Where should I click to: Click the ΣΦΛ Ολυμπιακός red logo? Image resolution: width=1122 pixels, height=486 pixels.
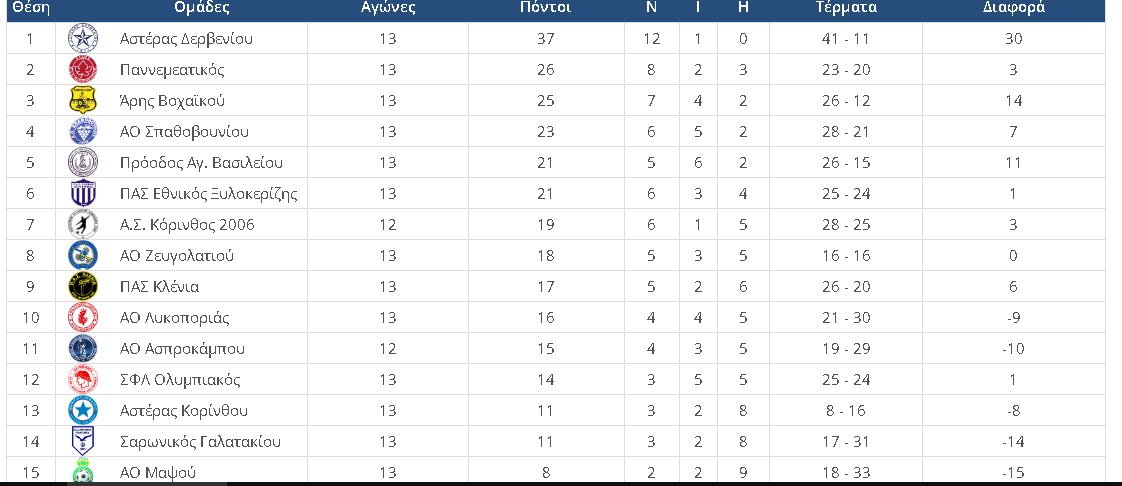pos(82,379)
